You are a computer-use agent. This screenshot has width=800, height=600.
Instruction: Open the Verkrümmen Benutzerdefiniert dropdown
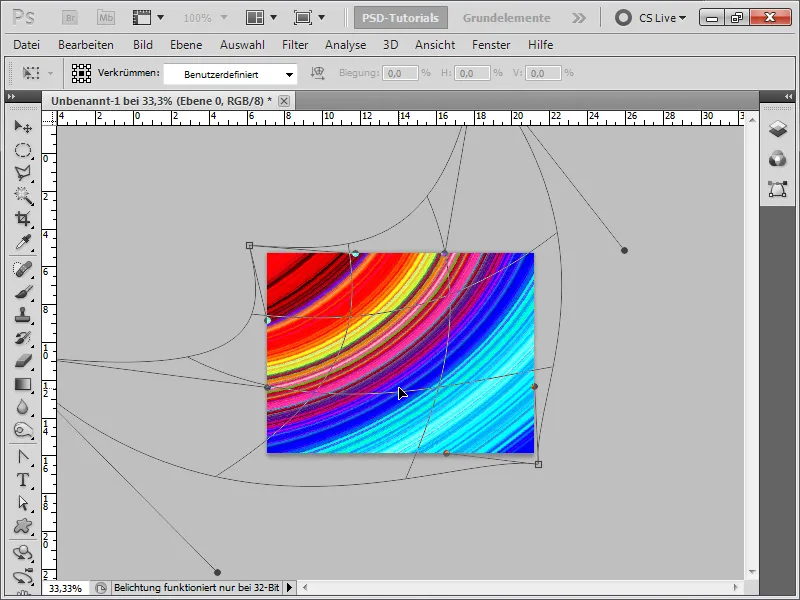(x=230, y=74)
